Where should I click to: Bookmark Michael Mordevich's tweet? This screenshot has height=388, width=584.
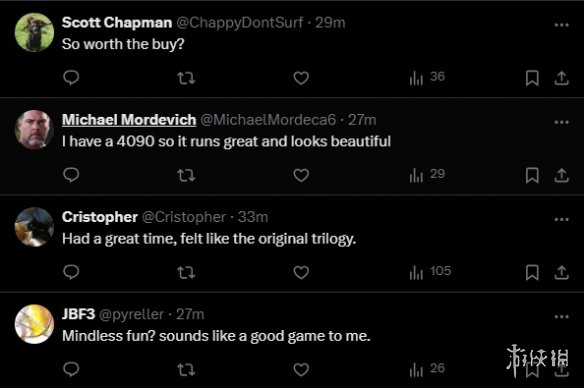coord(532,175)
